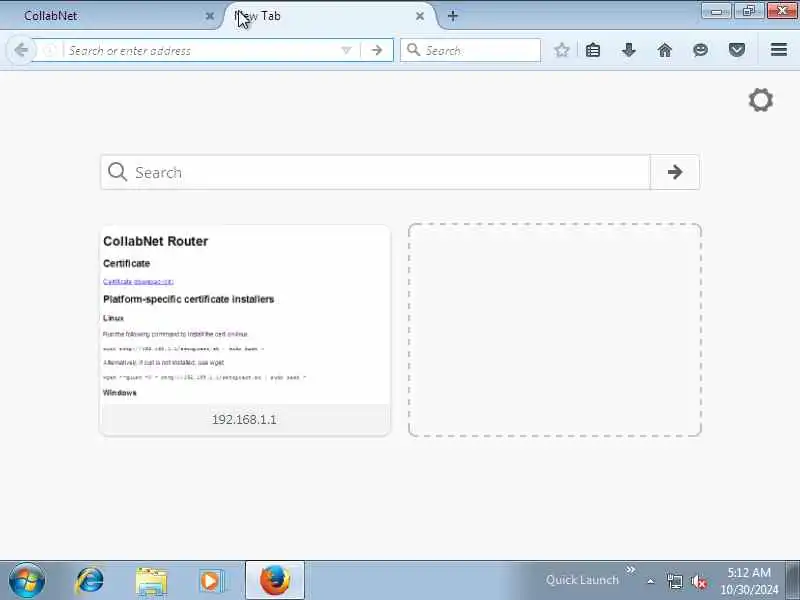Click the Pocket icon

pos(737,50)
